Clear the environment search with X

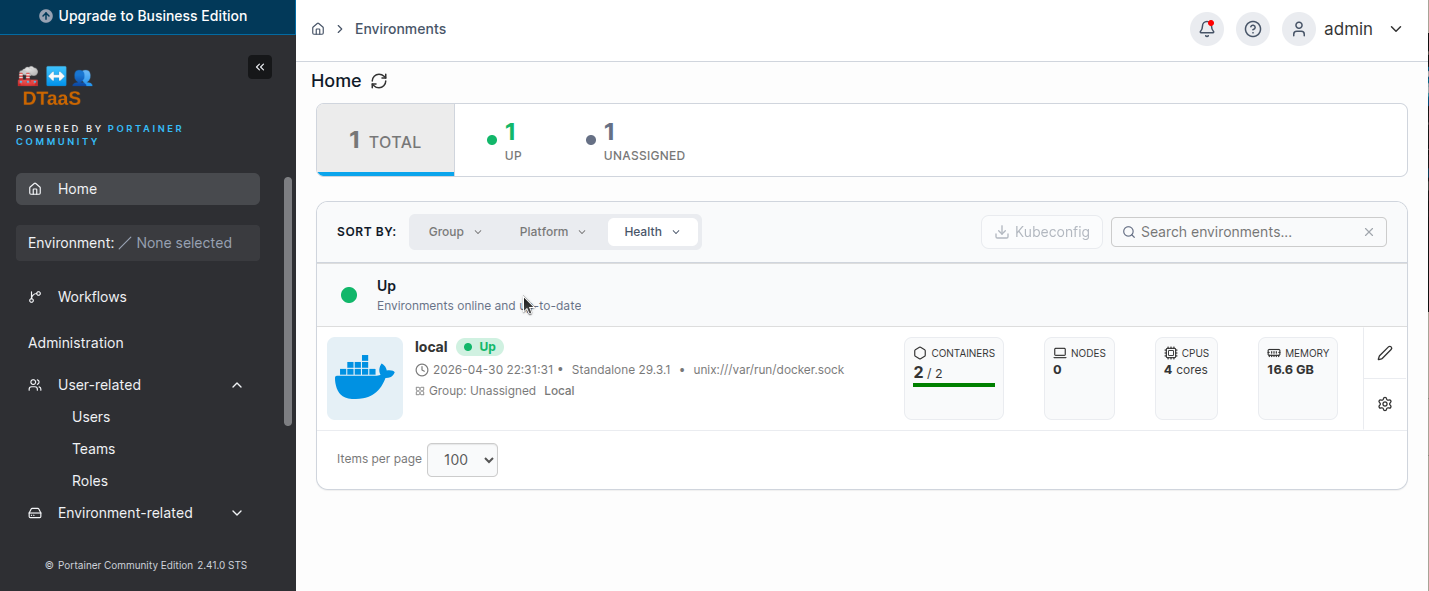1369,232
